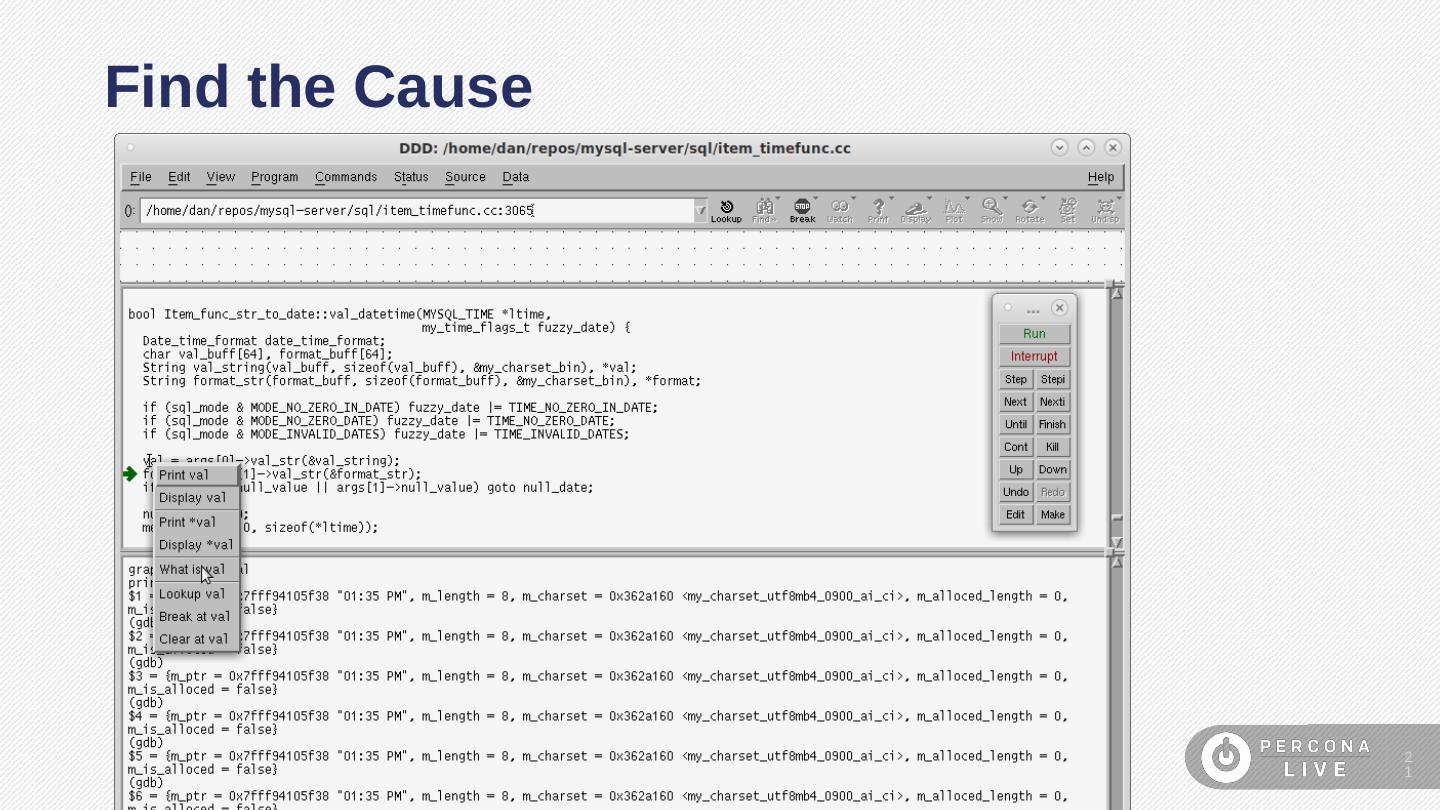Click the Watch toolbar icon
Screen dimensions: 1440x810
point(840,210)
